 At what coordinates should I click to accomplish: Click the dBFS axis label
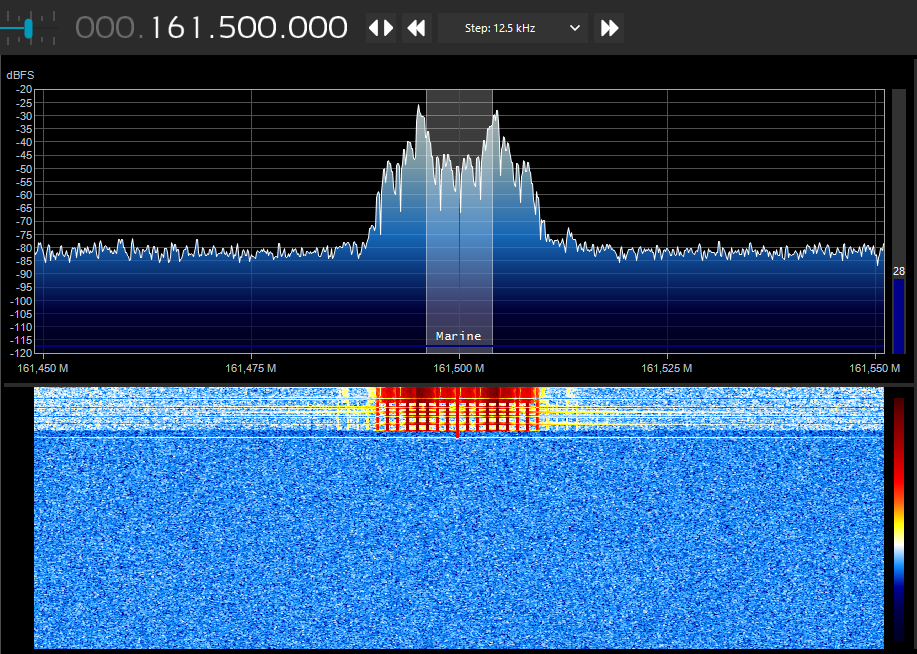click(x=20, y=75)
